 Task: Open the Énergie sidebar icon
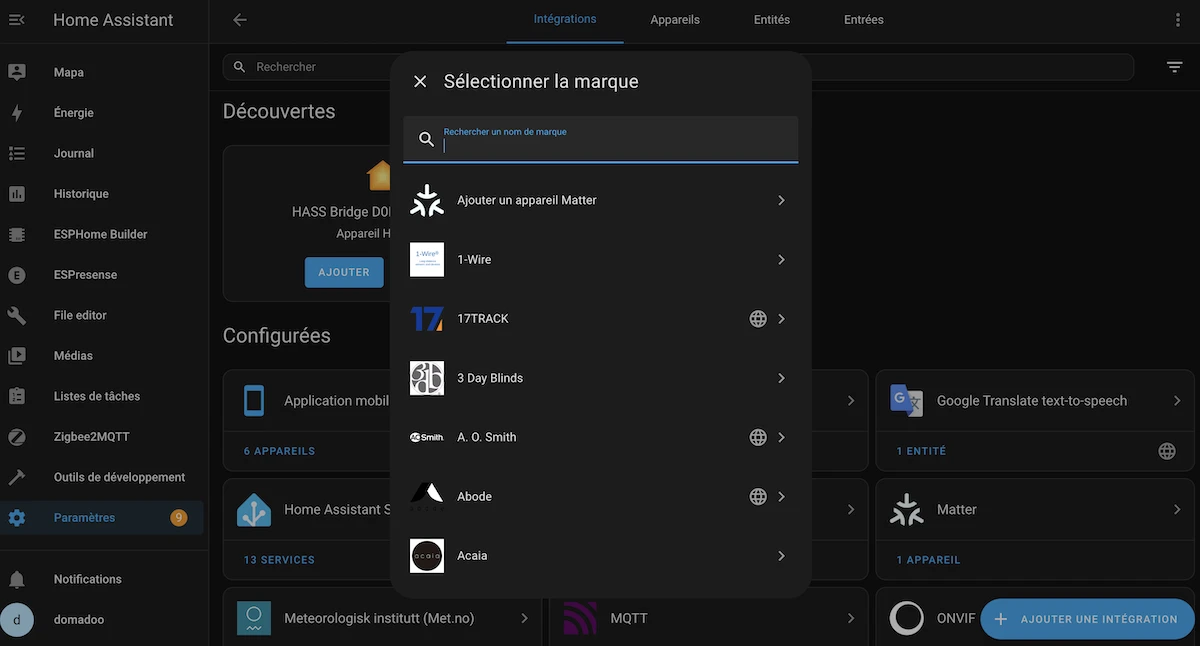(x=17, y=113)
